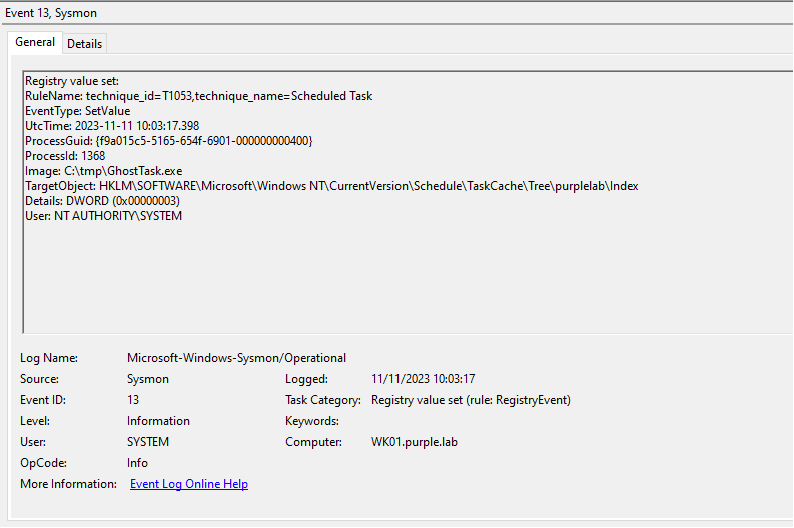Click the Image path GhostTask.exe line
The width and height of the screenshot is (794, 528).
click(x=104, y=171)
